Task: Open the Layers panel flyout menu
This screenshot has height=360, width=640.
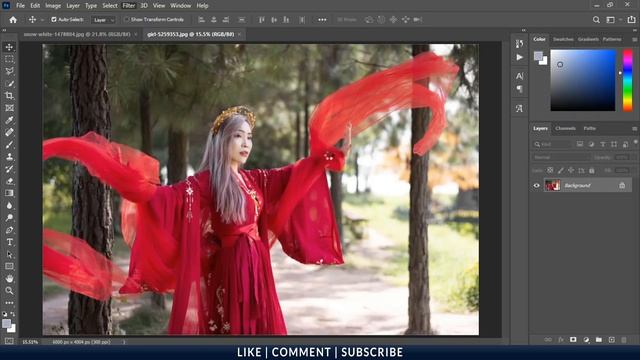Action: pyautogui.click(x=634, y=129)
